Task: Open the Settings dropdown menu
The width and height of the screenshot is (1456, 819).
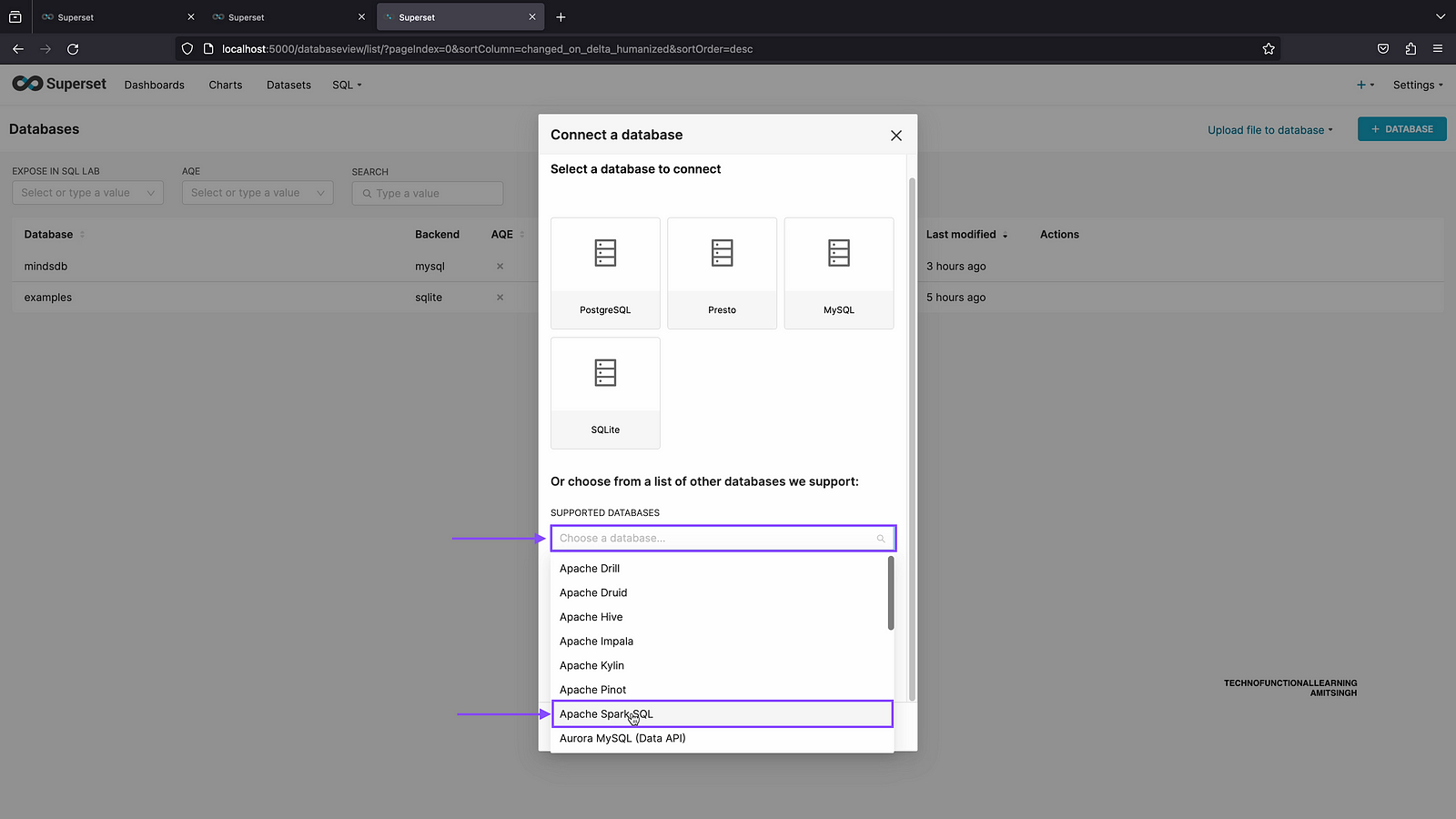Action: coord(1417,85)
